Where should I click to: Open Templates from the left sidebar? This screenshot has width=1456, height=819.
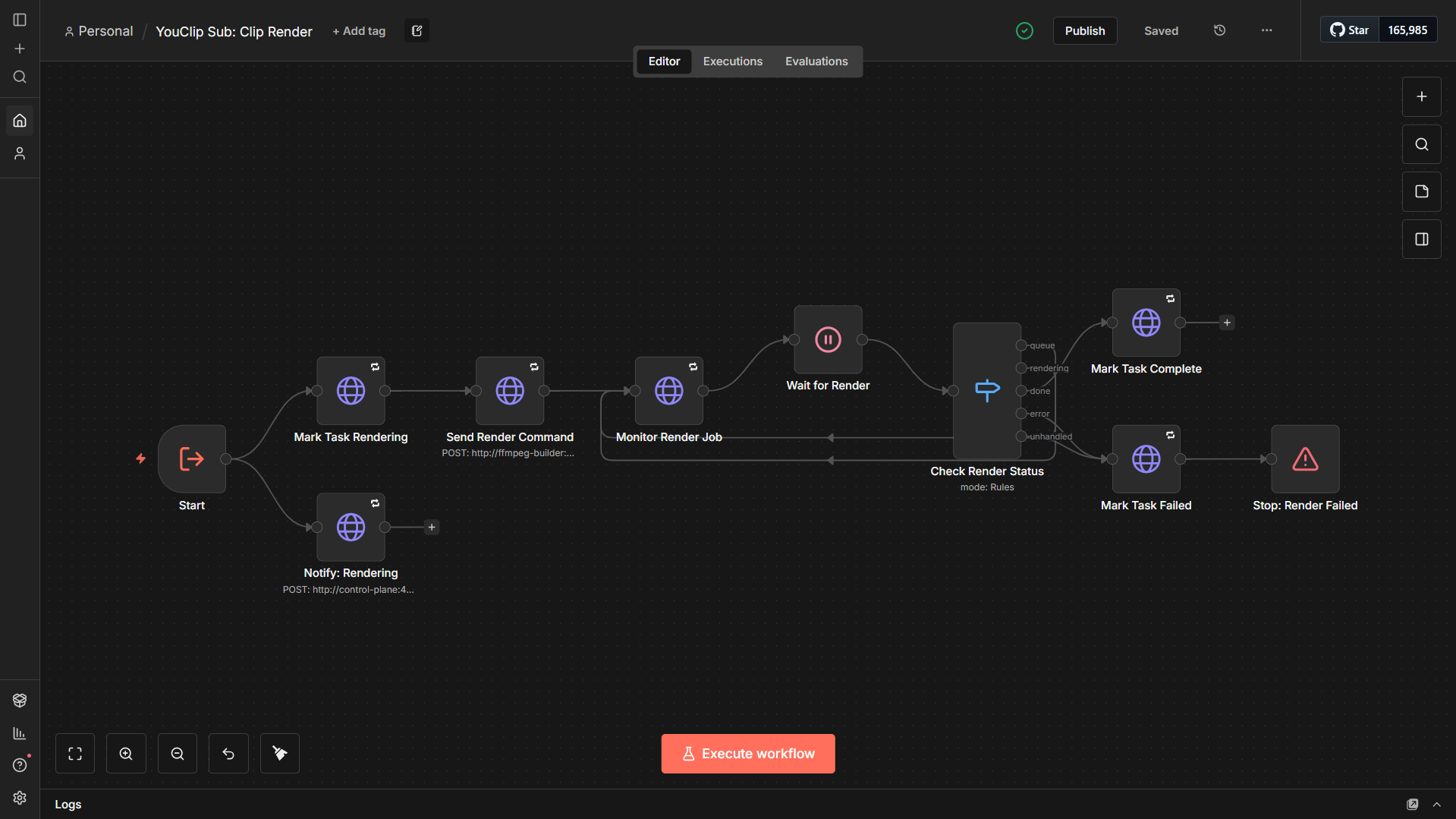point(20,700)
